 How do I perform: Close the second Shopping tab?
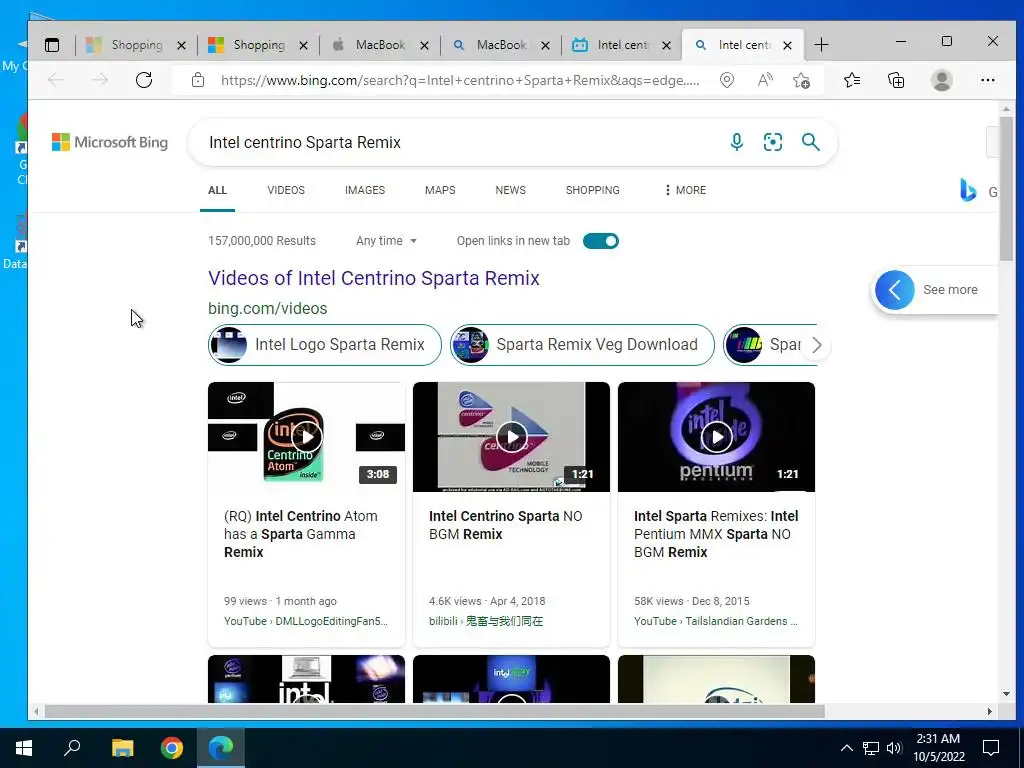coord(303,45)
